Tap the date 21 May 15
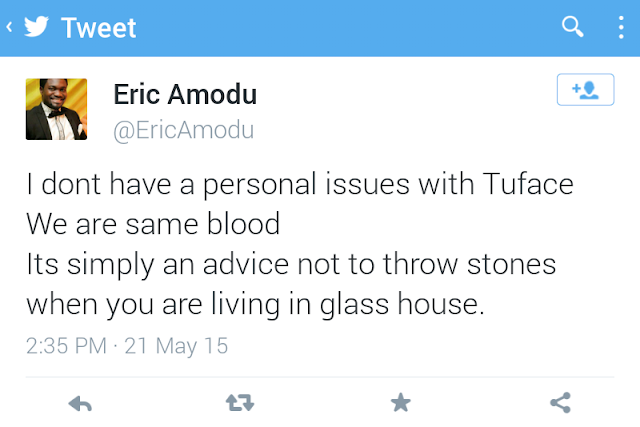640x427 pixels. (178, 347)
